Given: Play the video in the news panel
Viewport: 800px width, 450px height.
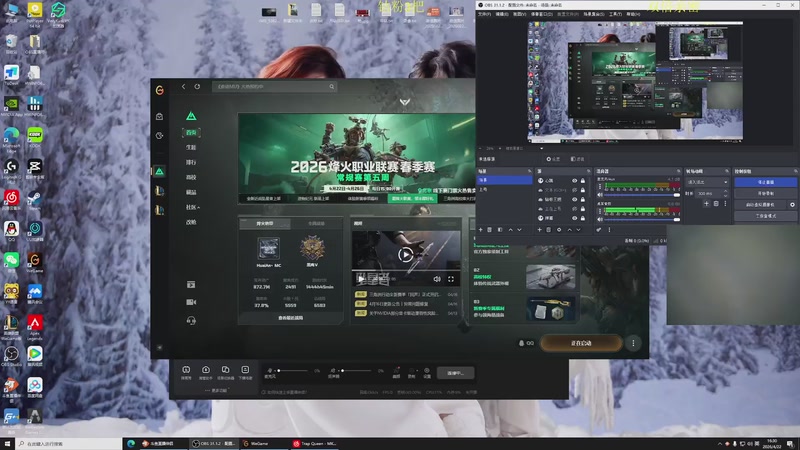Looking at the screenshot, I should click(x=405, y=255).
